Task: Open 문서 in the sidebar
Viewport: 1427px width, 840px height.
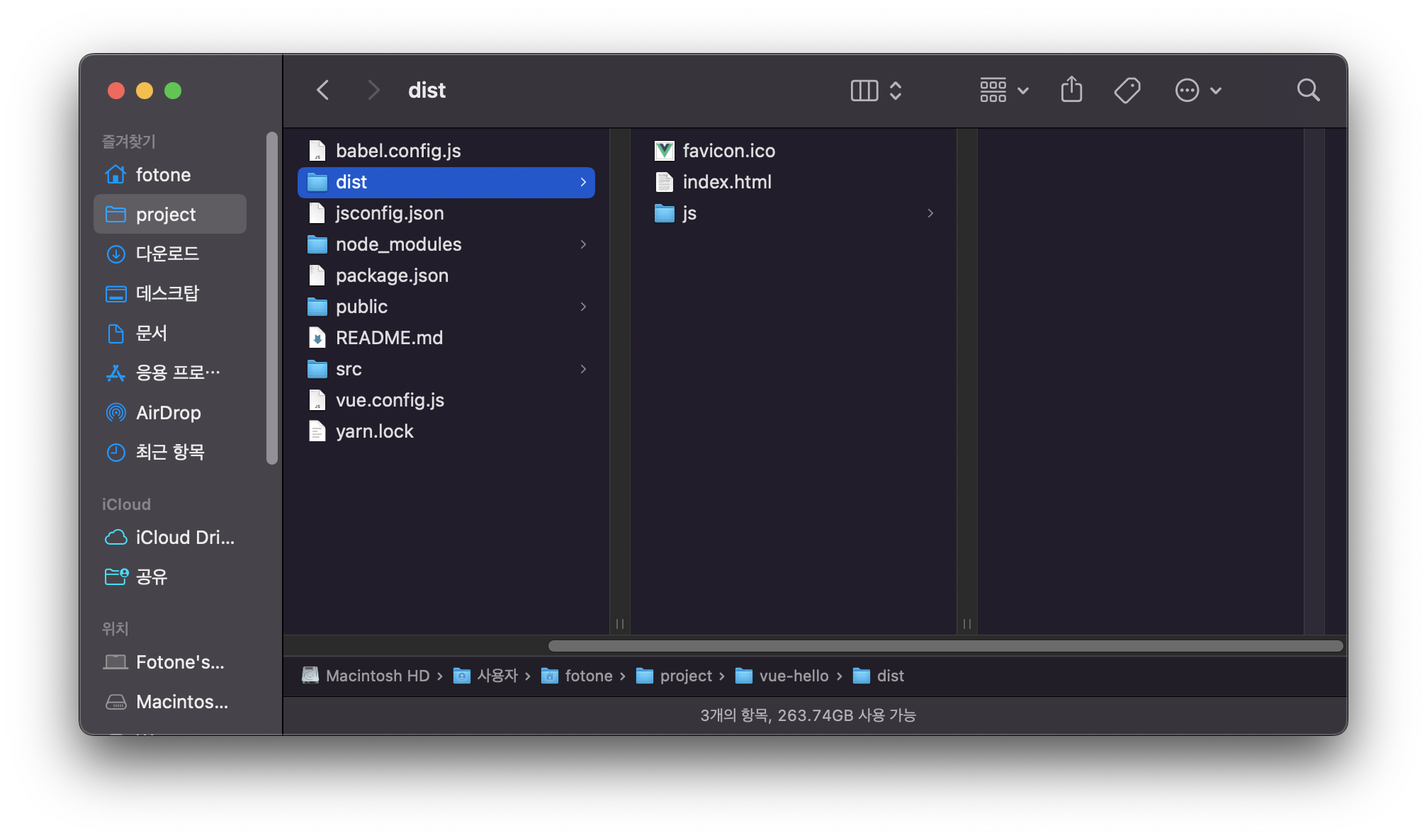Action: [170, 333]
